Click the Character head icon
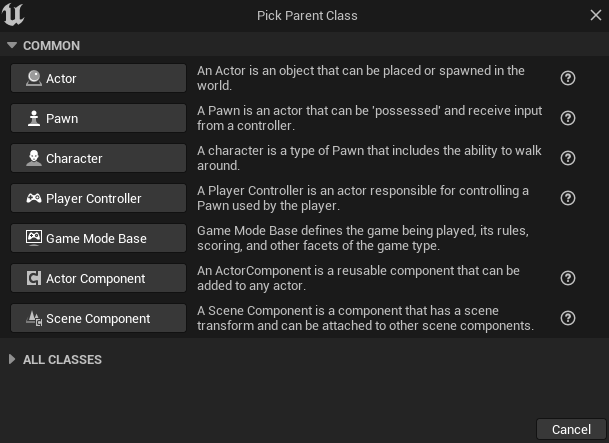Image resolution: width=609 pixels, height=443 pixels. pyautogui.click(x=34, y=158)
